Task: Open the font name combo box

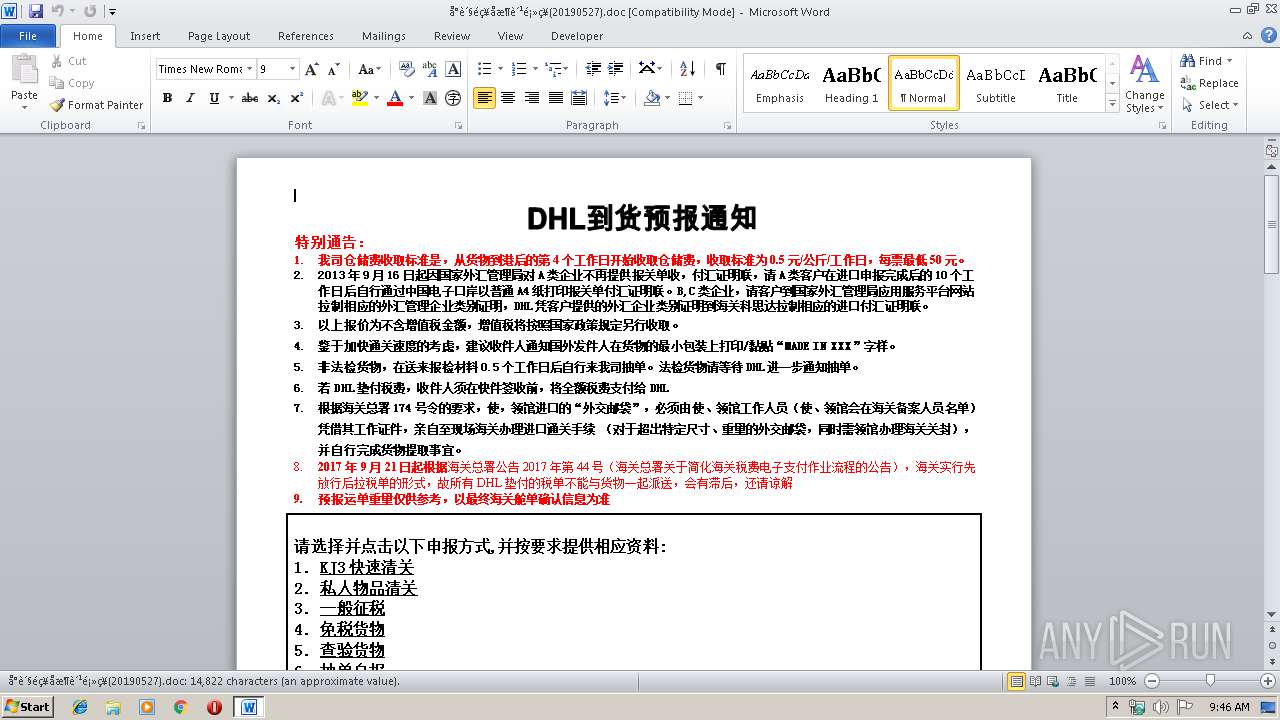Action: (204, 69)
